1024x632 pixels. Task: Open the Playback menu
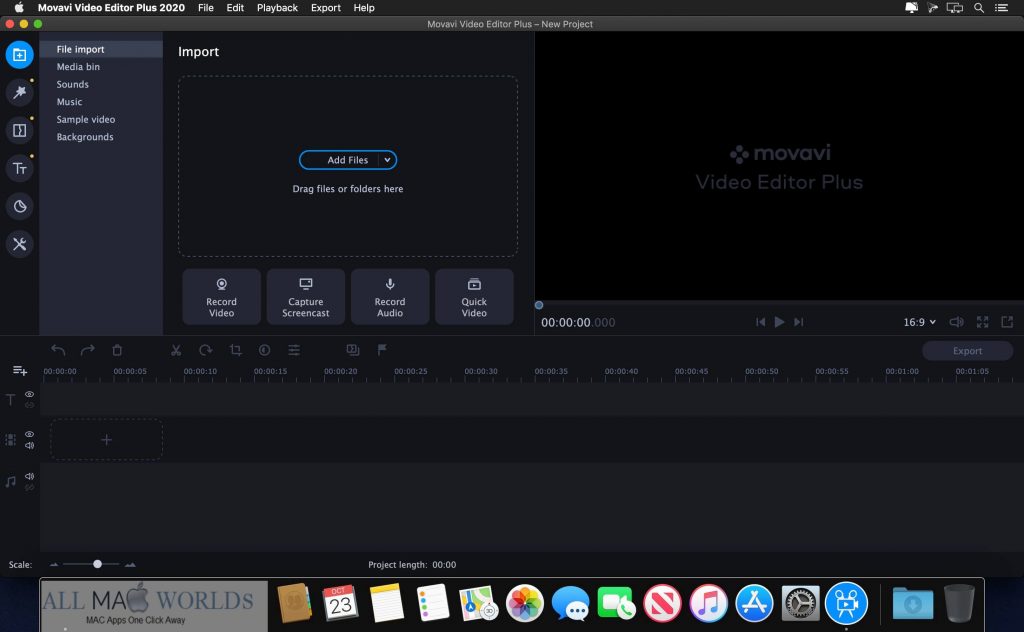[277, 8]
